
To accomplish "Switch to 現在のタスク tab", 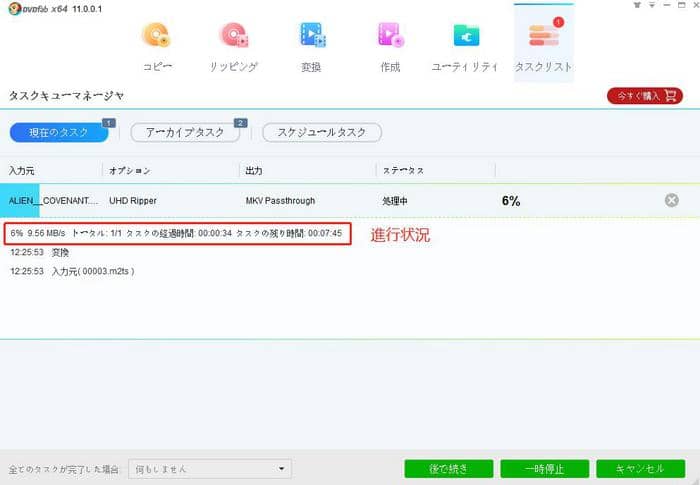I will [58, 132].
